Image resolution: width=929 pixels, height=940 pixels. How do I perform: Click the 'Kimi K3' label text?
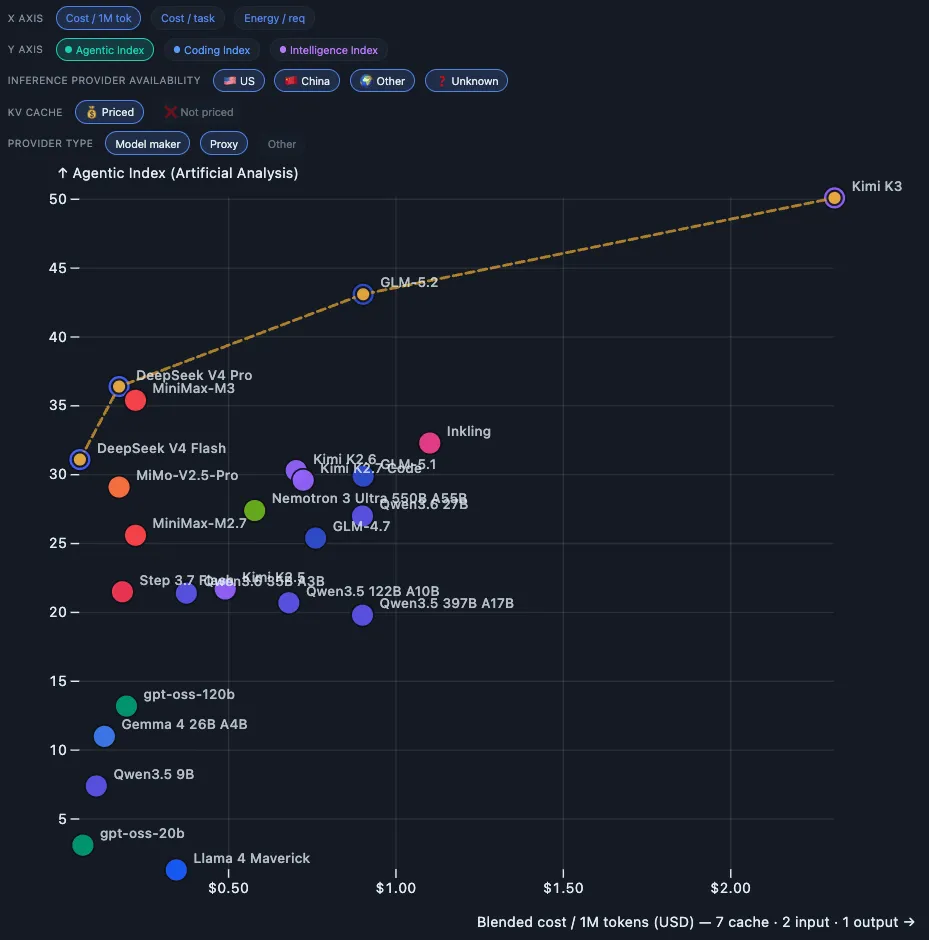pyautogui.click(x=877, y=186)
